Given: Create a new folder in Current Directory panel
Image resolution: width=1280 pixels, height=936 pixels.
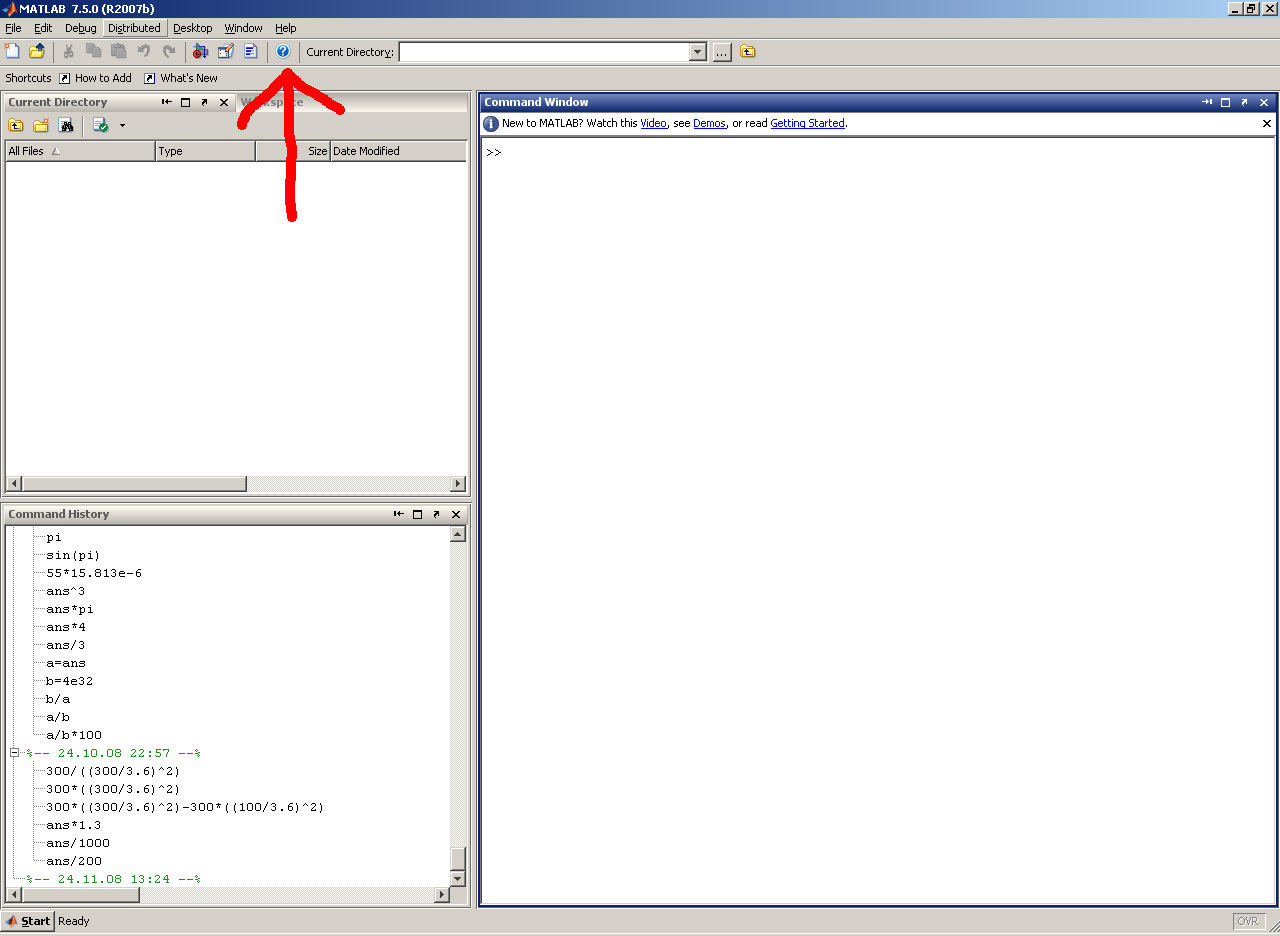Looking at the screenshot, I should (41, 125).
